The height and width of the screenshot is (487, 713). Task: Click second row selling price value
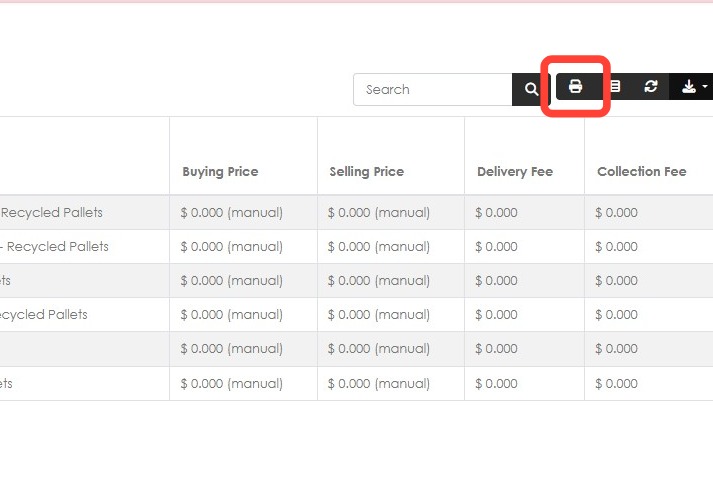coord(378,246)
